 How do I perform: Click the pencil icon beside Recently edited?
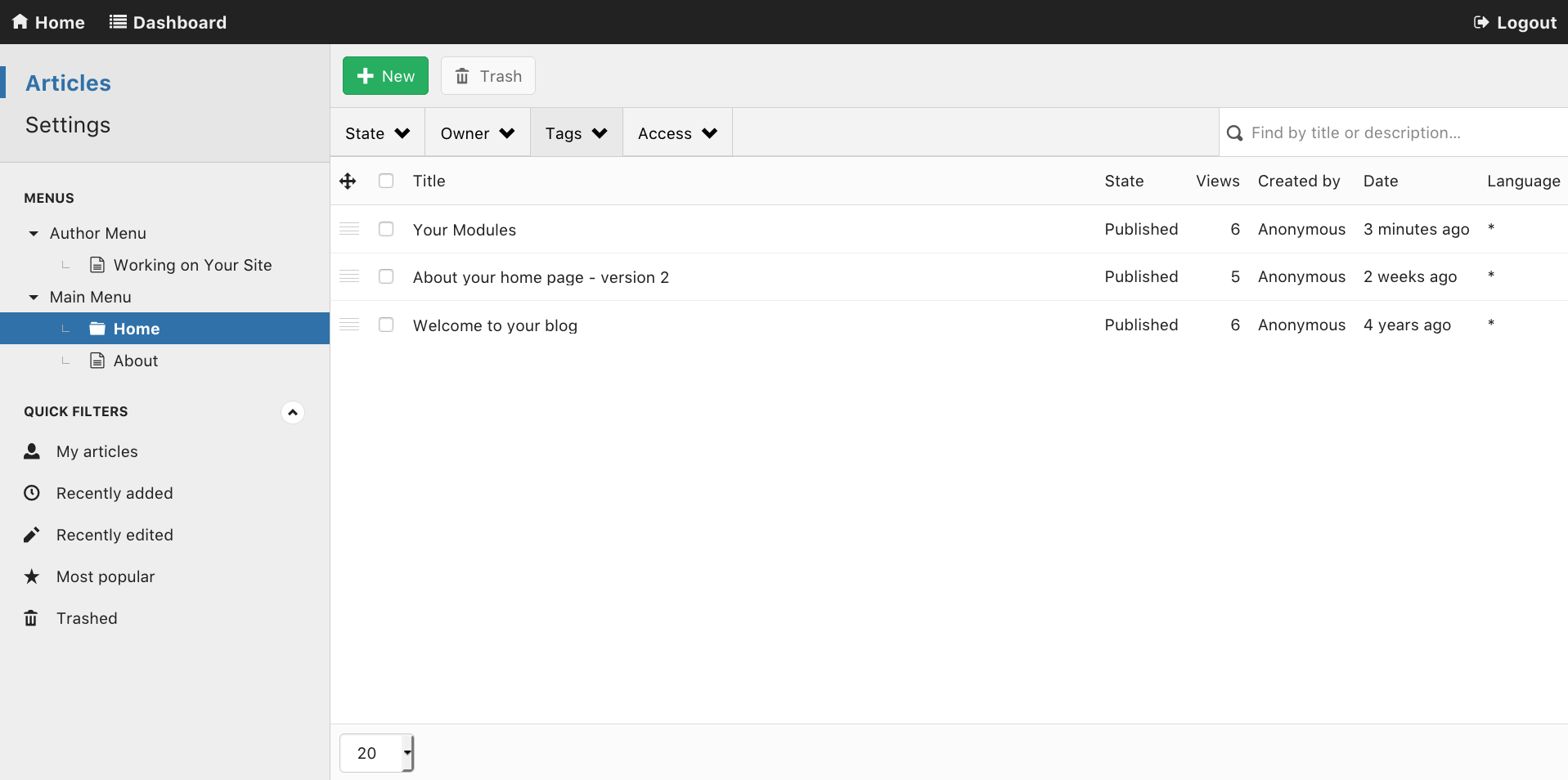coord(32,535)
